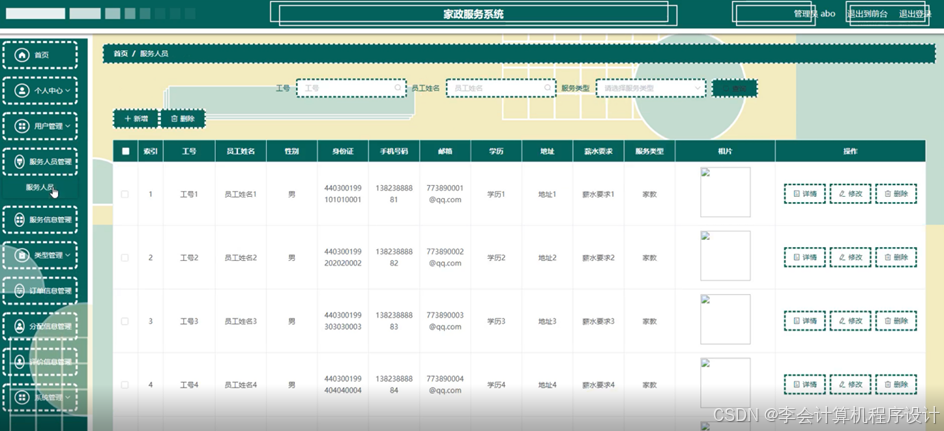Click the 服务类型 column header in the table
The width and height of the screenshot is (944, 431).
650,151
